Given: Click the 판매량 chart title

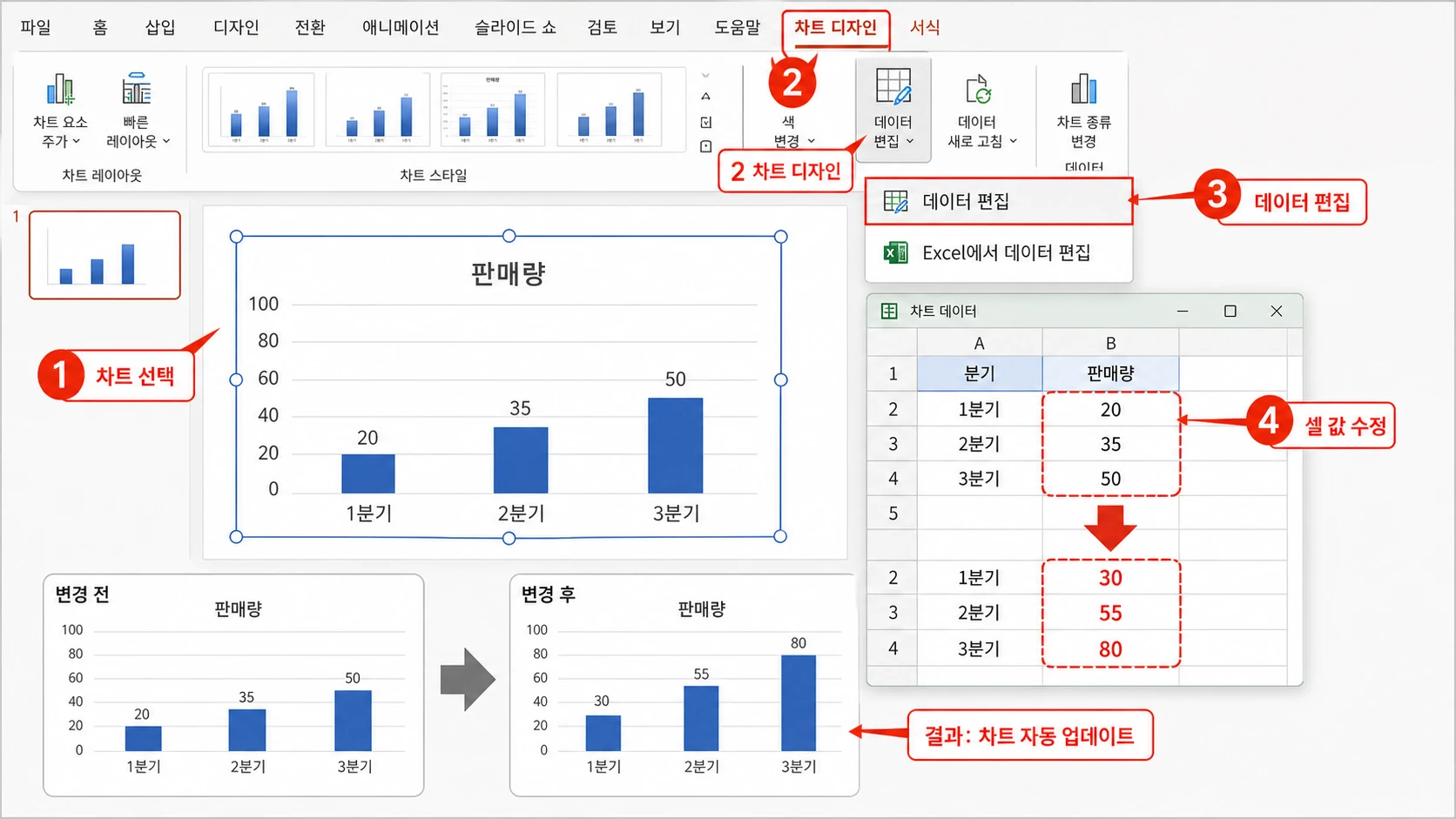Looking at the screenshot, I should tap(509, 274).
